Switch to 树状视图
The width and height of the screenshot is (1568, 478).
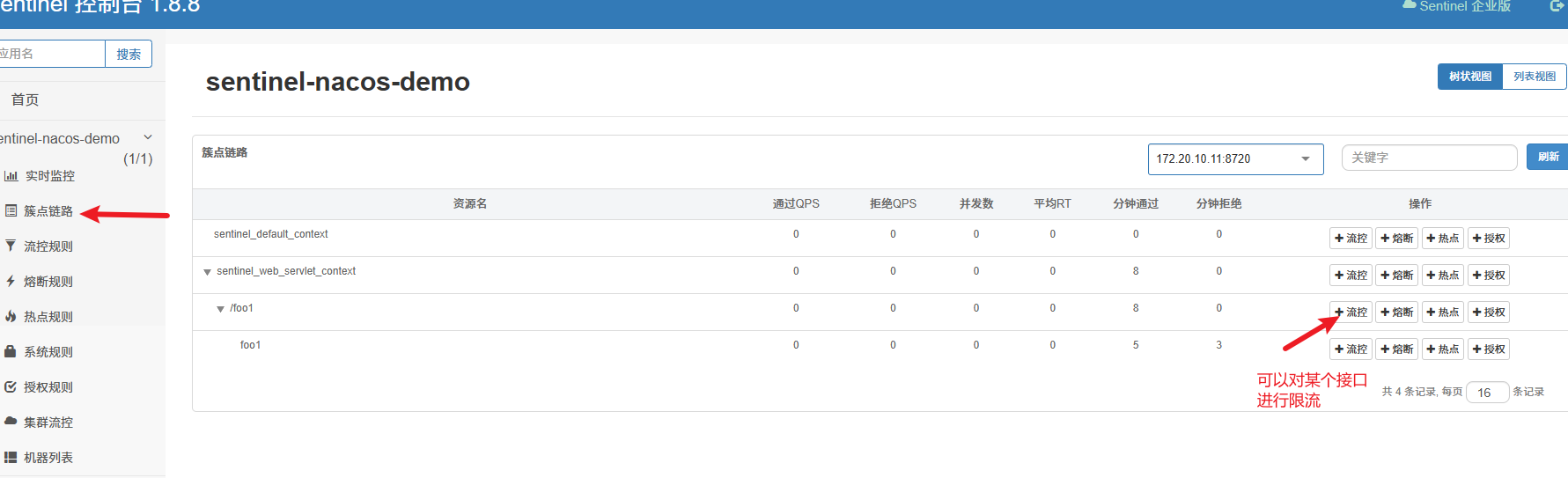1469,77
